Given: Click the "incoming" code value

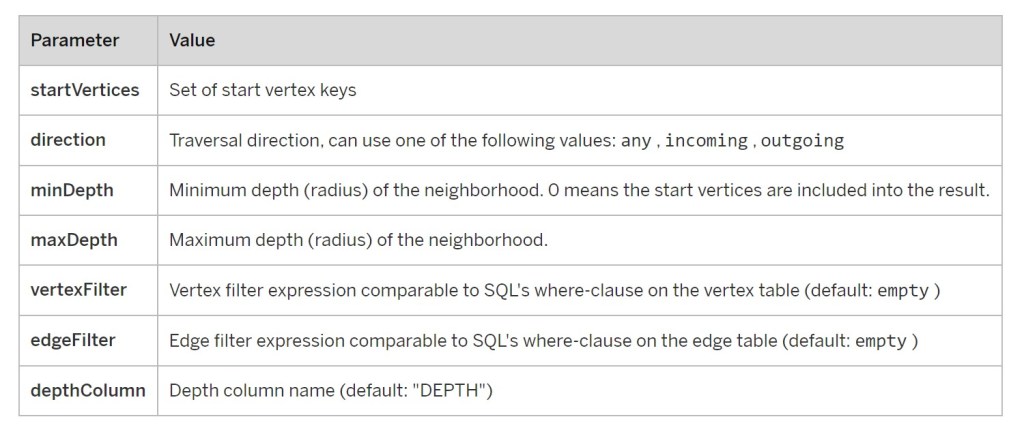Looking at the screenshot, I should tap(706, 141).
